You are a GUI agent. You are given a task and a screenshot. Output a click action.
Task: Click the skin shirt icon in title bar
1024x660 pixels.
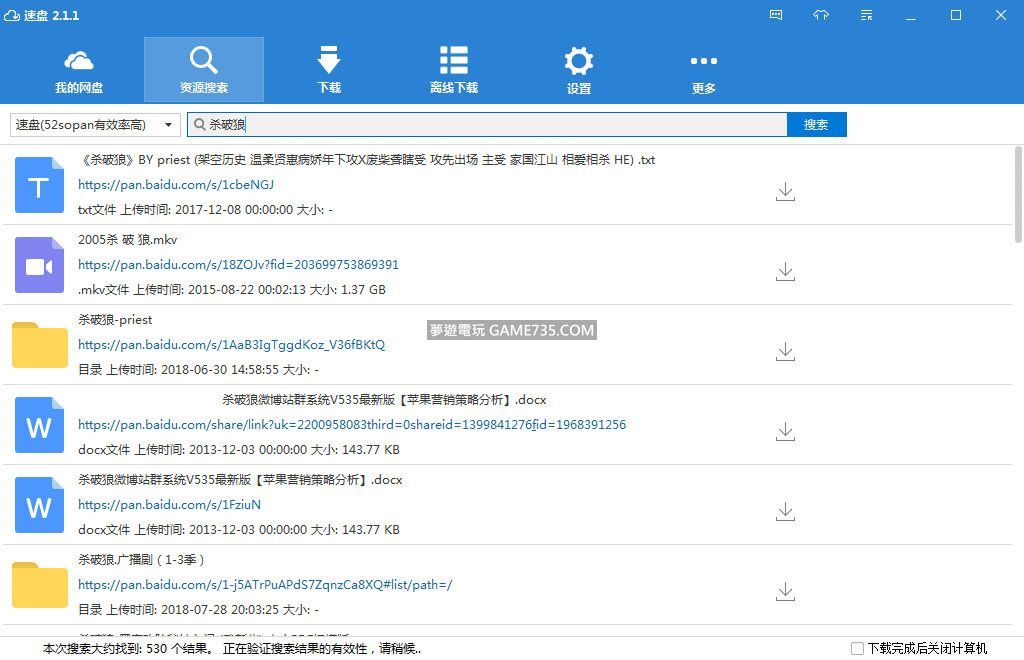pos(821,15)
